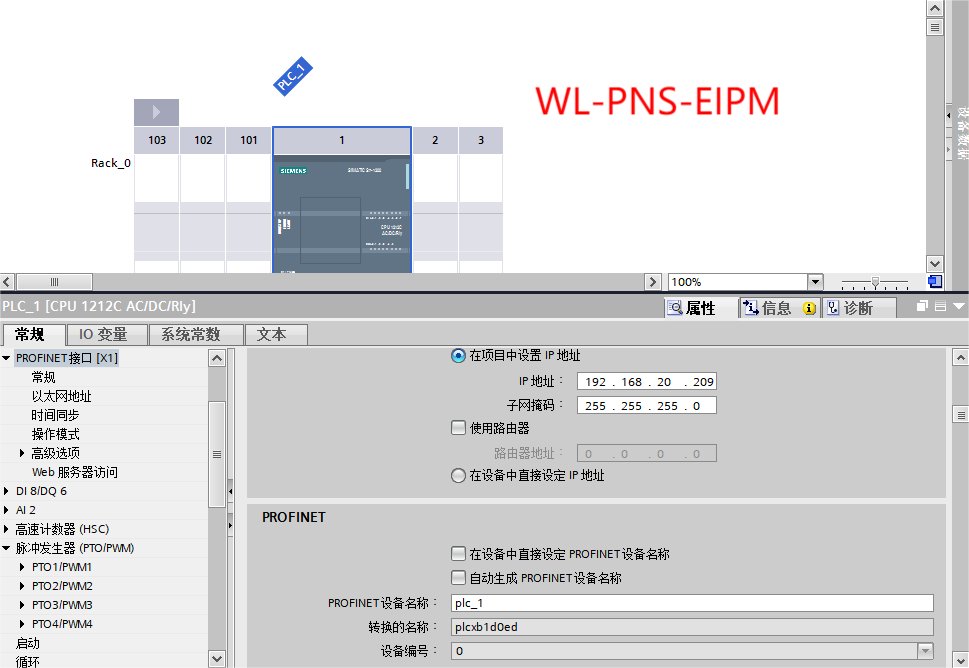Click the 子网掩码 subnet mask field
Image resolution: width=969 pixels, height=668 pixels.
coord(646,405)
